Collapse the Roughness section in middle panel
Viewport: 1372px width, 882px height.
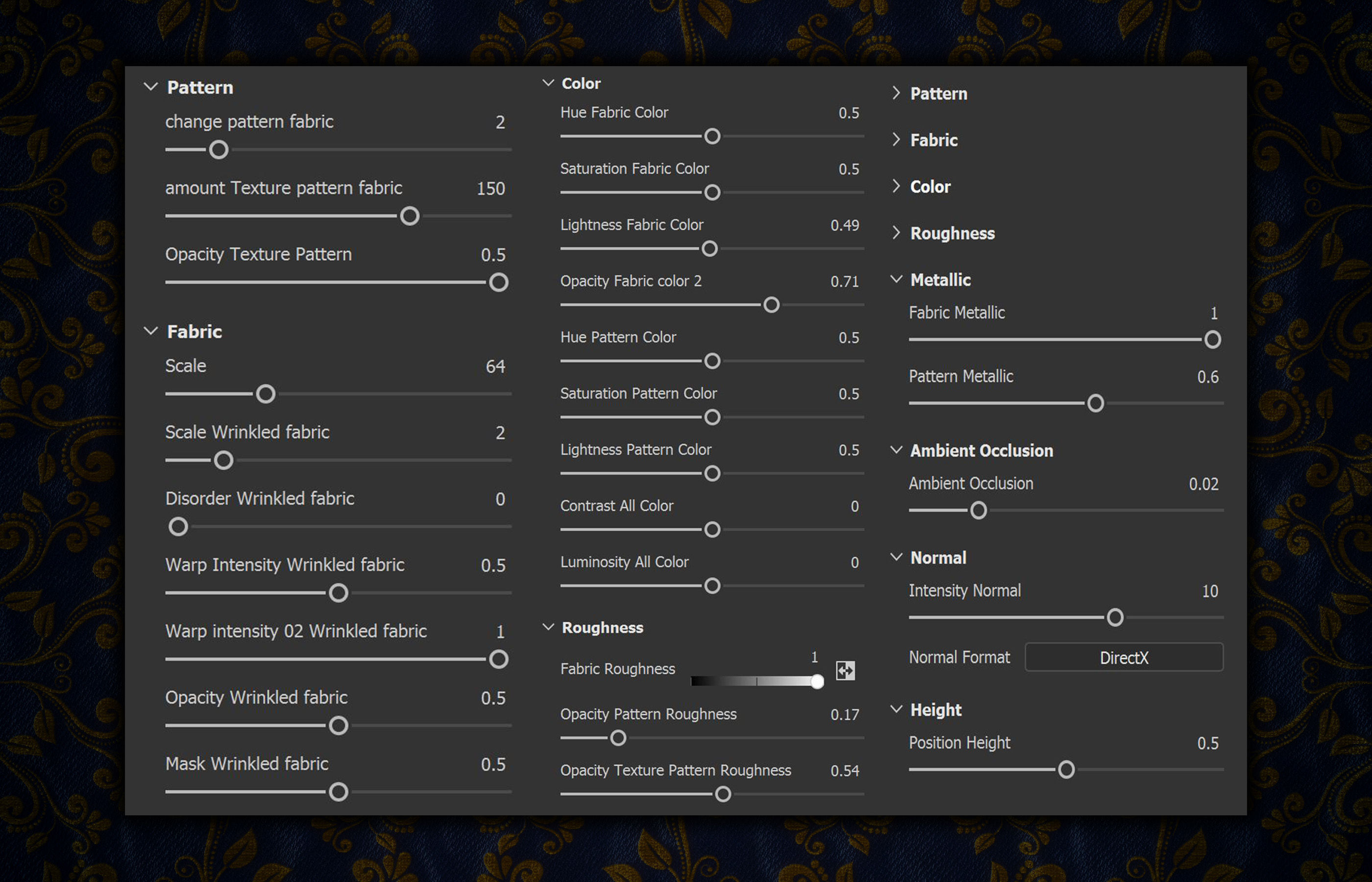point(548,627)
